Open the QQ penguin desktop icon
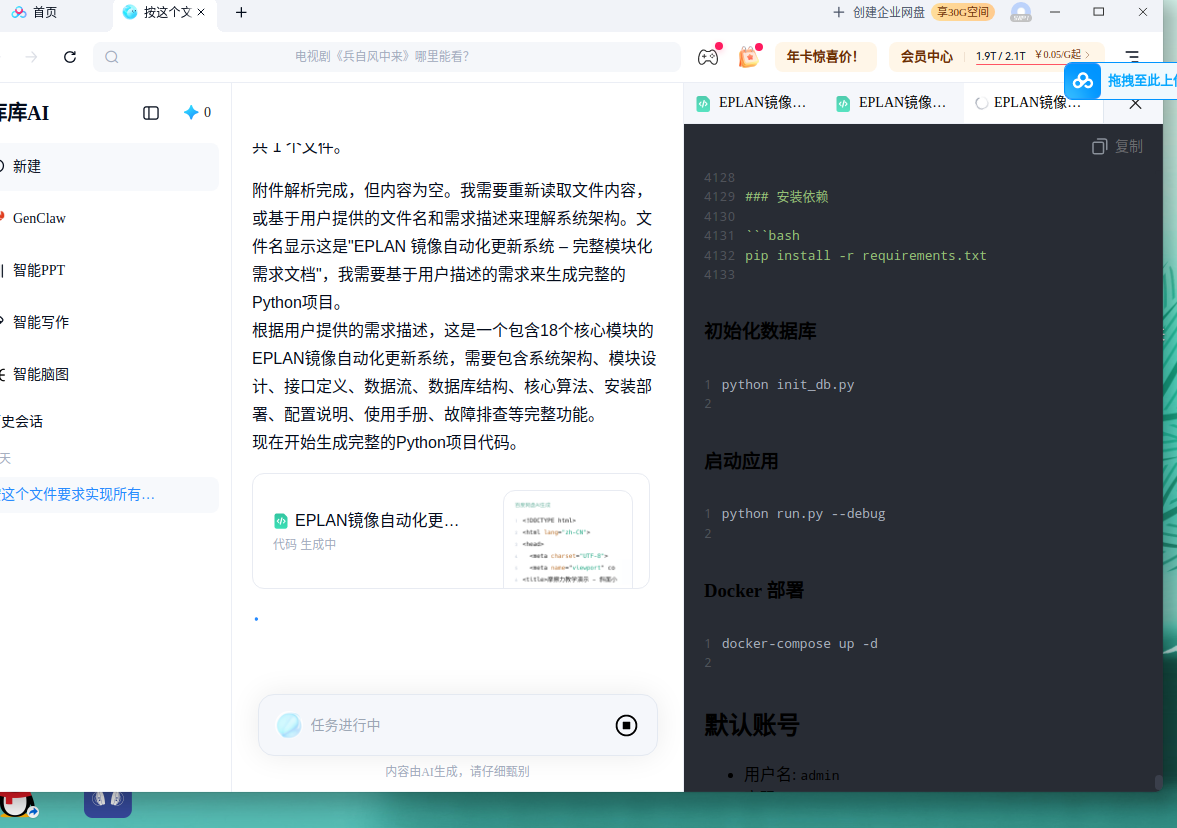1177x828 pixels. pos(17,805)
